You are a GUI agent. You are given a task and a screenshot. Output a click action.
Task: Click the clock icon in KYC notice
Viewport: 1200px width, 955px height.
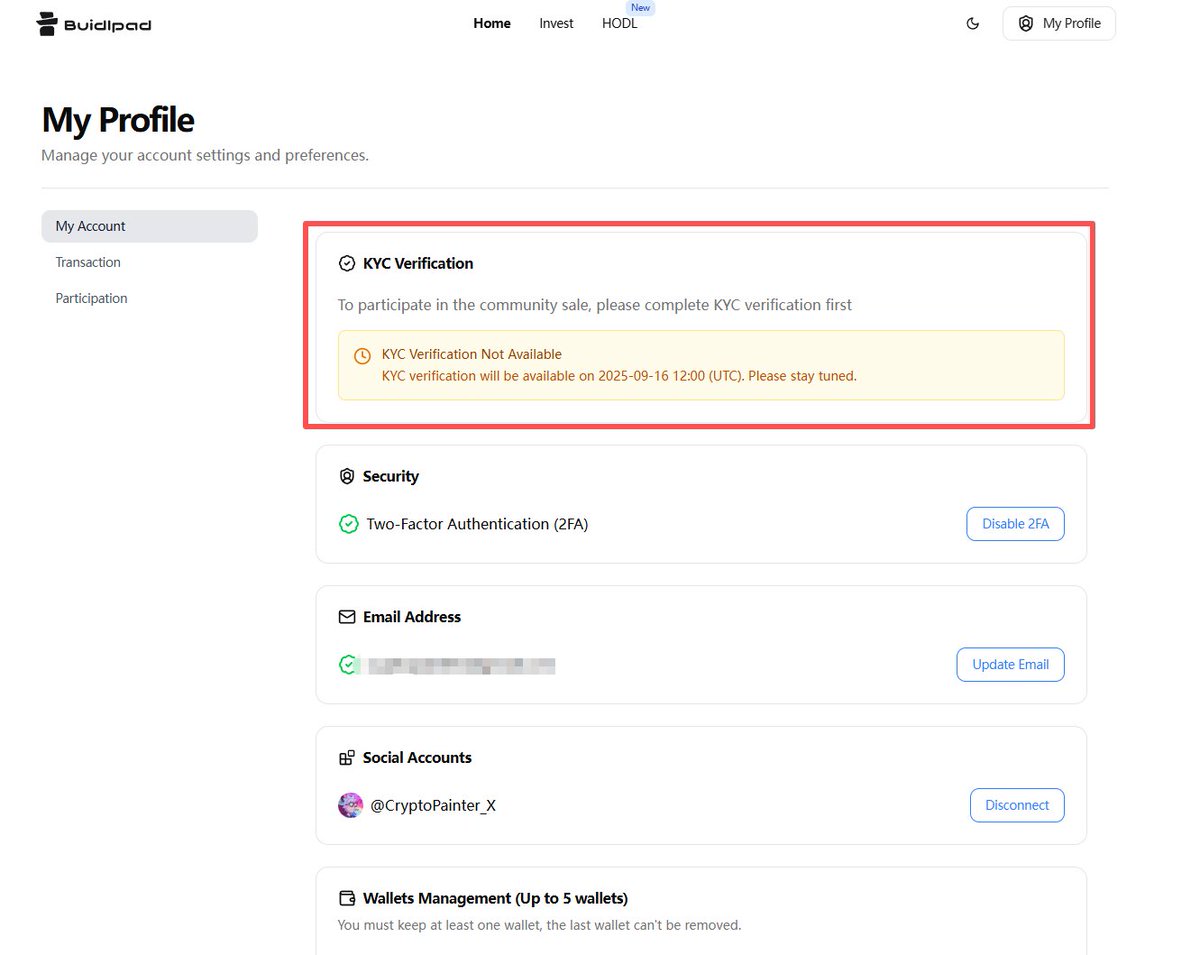coord(363,356)
